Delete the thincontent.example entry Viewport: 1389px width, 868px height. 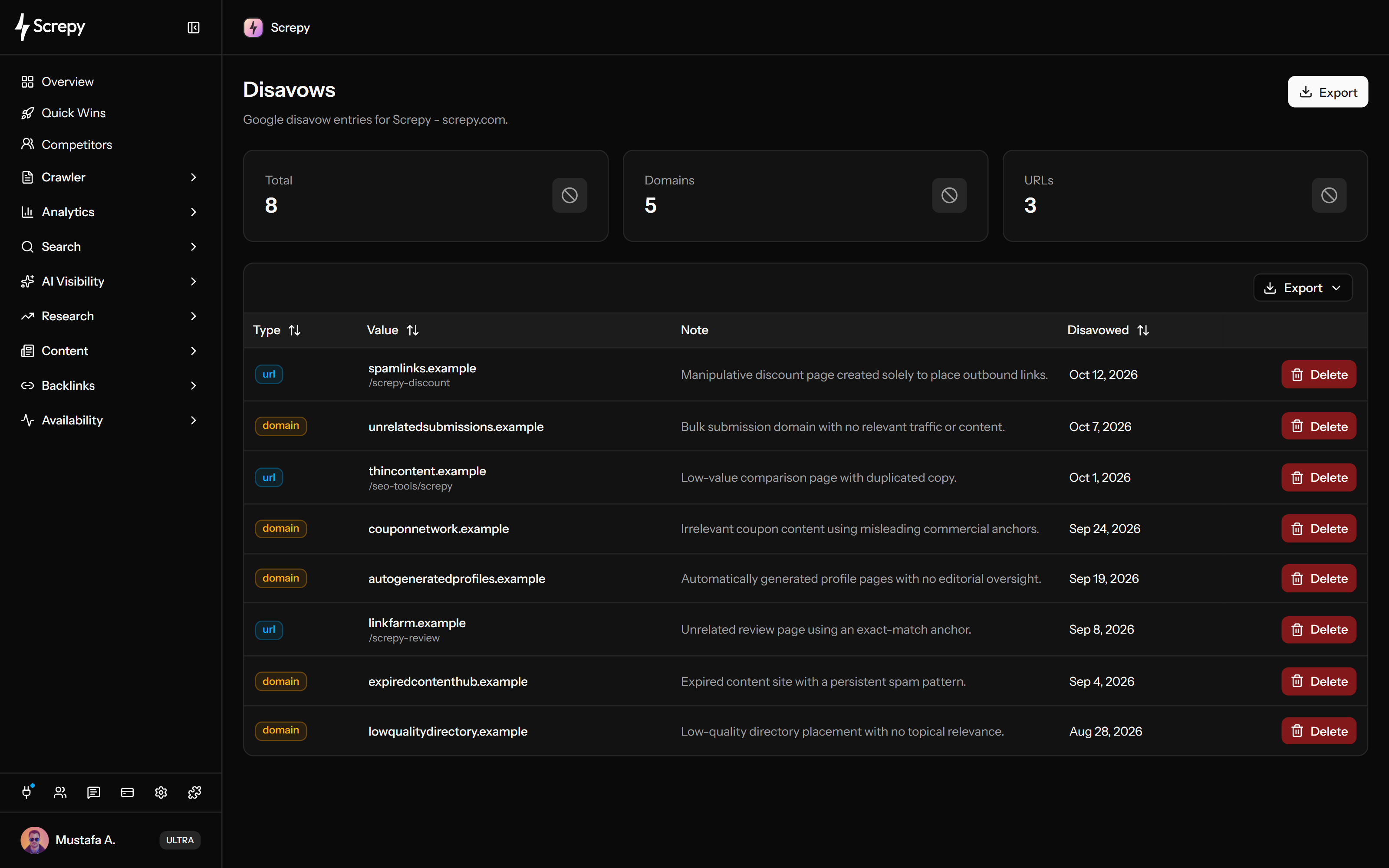1318,478
